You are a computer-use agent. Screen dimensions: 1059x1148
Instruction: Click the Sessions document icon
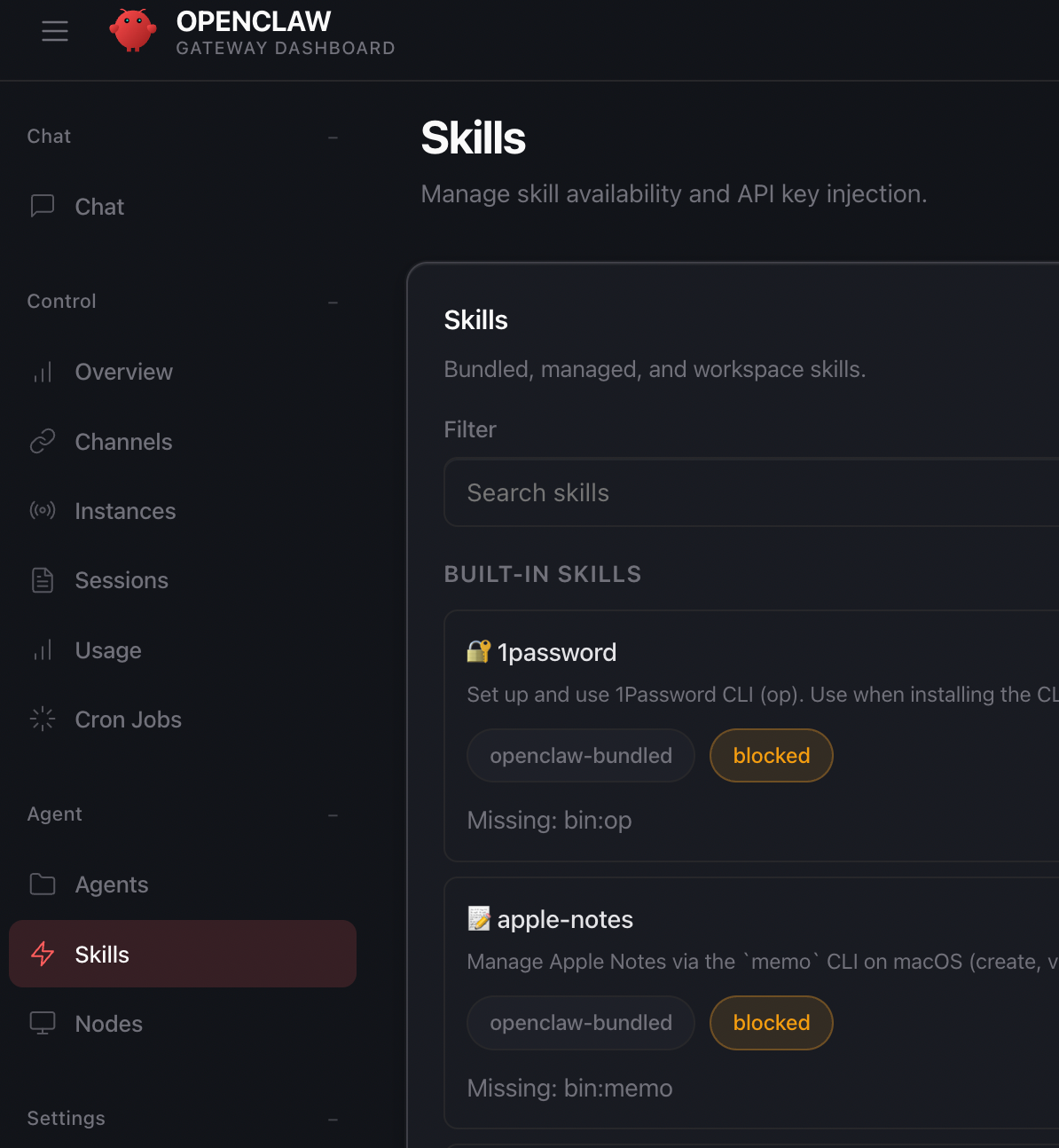tap(43, 580)
